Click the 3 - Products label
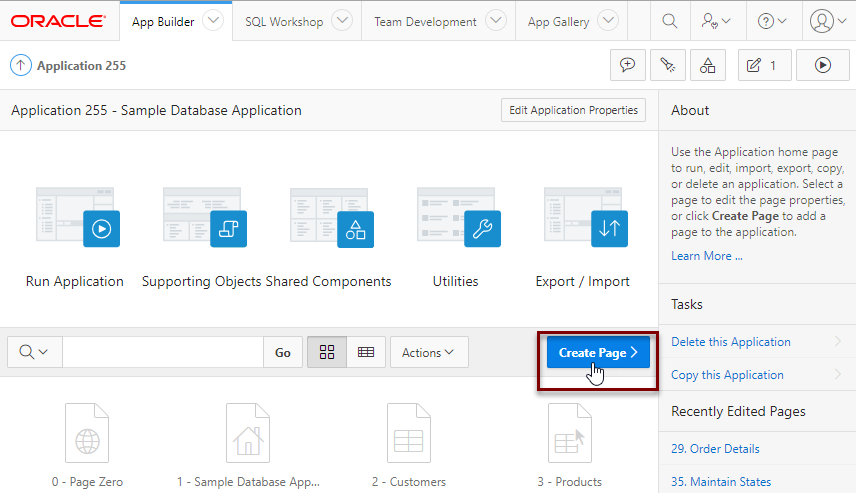The width and height of the screenshot is (856, 493). (569, 482)
